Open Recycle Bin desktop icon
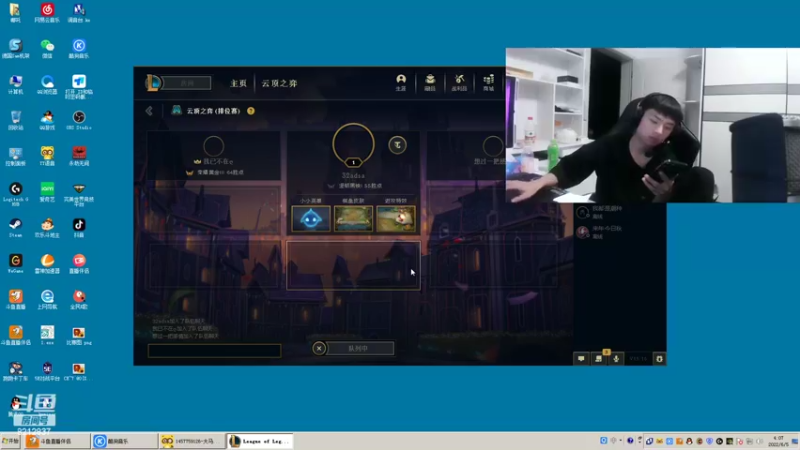This screenshot has height=450, width=800. (15, 120)
